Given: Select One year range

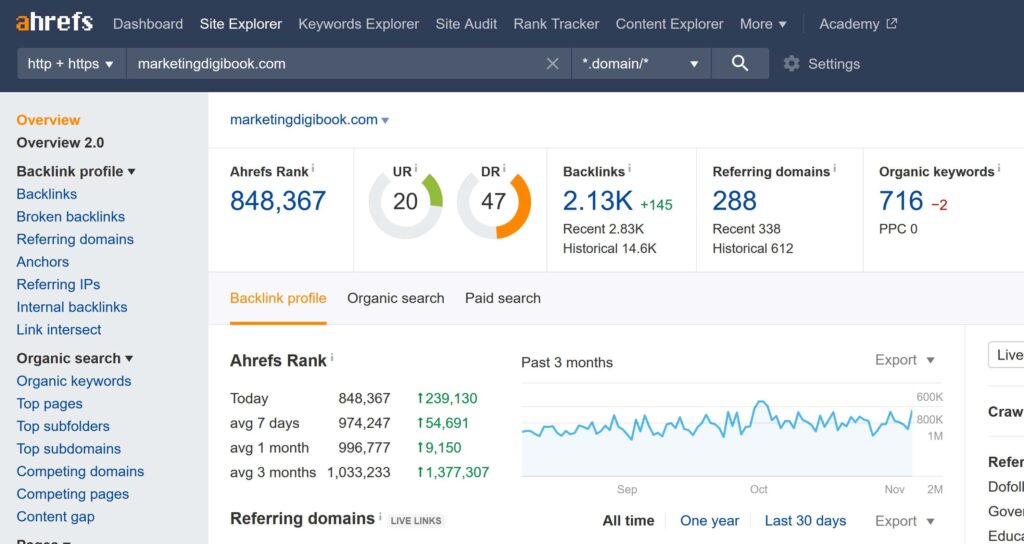Looking at the screenshot, I should [x=709, y=520].
